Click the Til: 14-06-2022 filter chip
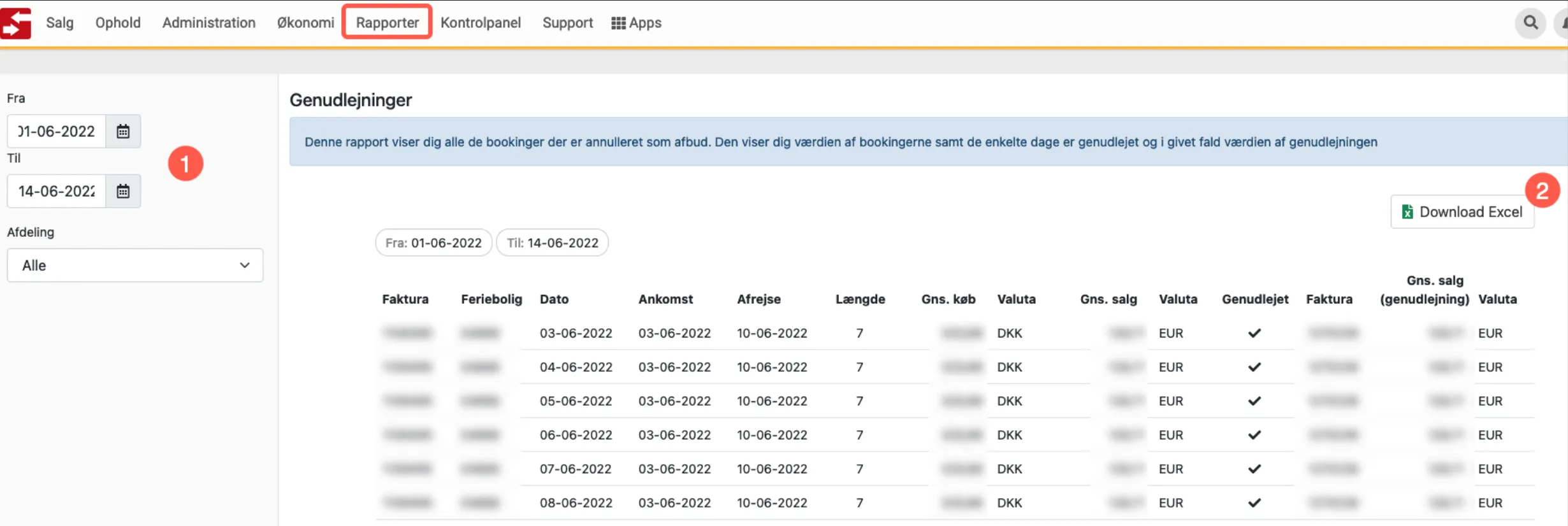Viewport: 1568px width, 526px height. click(552, 243)
